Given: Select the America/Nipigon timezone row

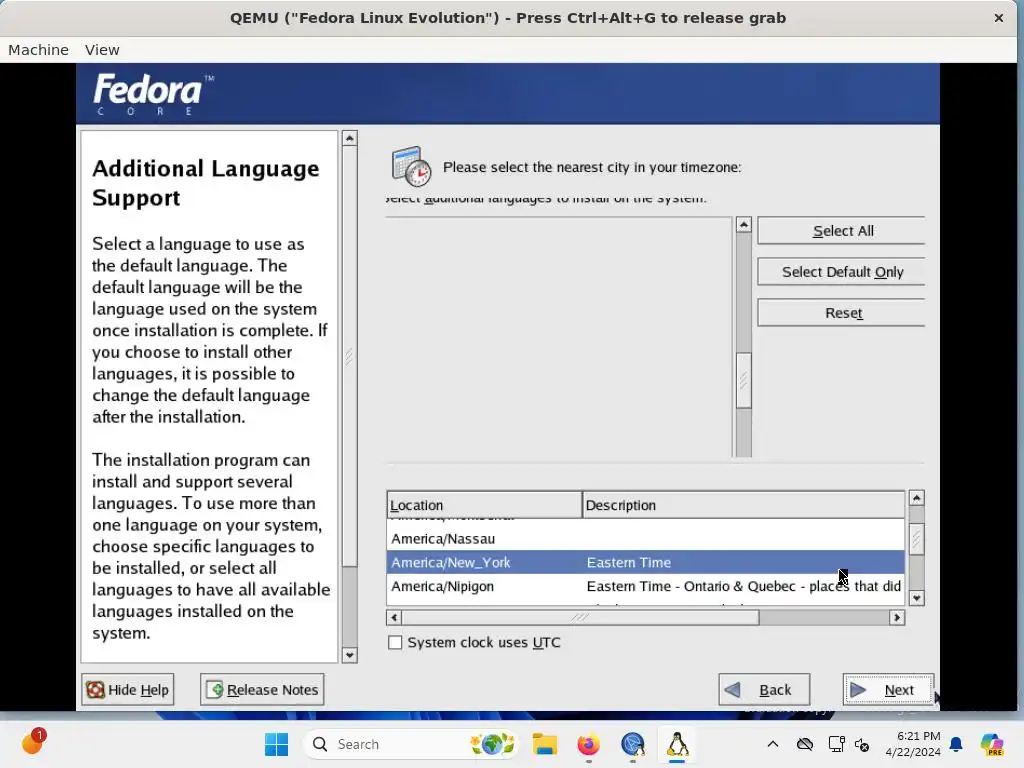Looking at the screenshot, I should click(645, 586).
